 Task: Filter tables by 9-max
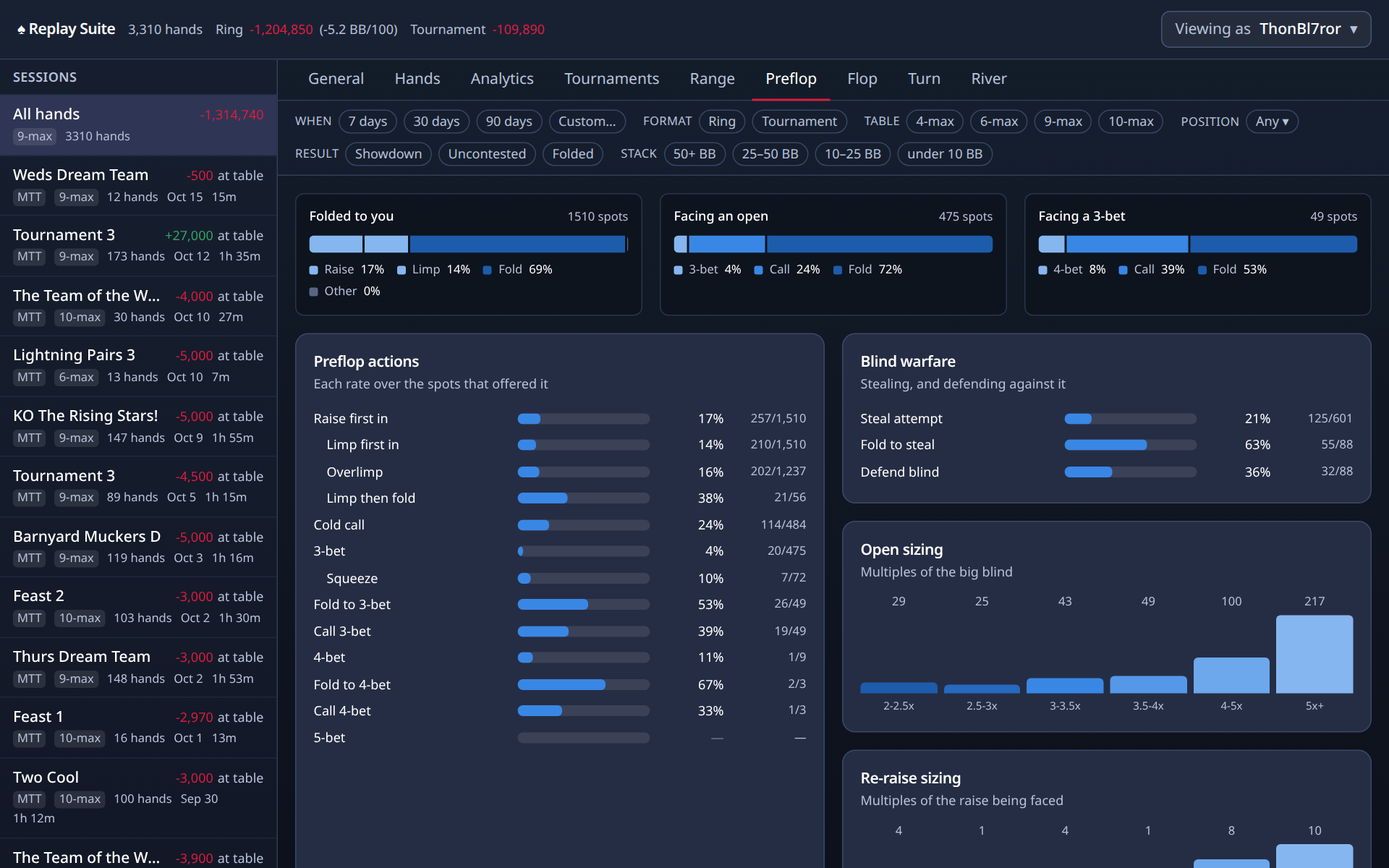[x=1063, y=122]
